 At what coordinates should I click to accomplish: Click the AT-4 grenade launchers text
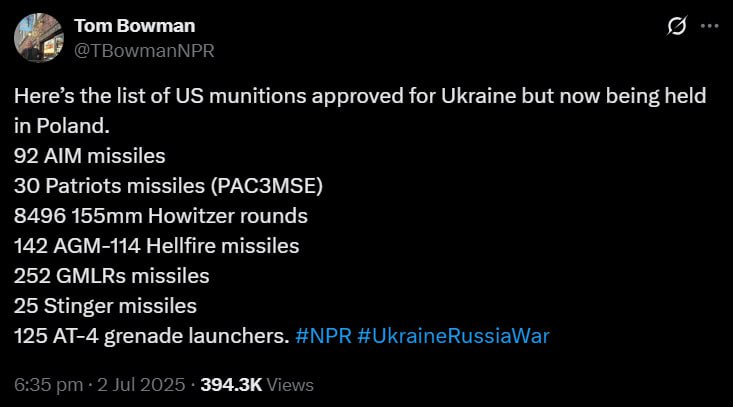[150, 336]
